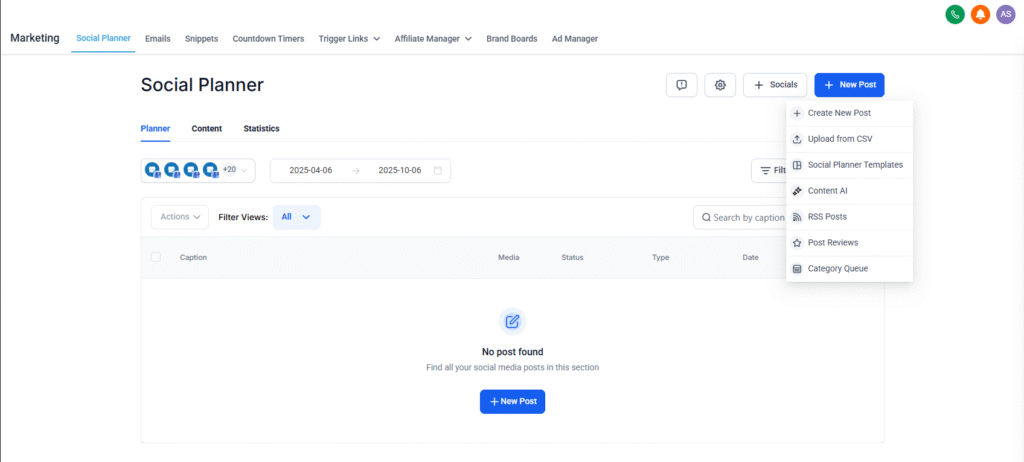
Task: Expand the Filter Views All dropdown
Action: 296,217
